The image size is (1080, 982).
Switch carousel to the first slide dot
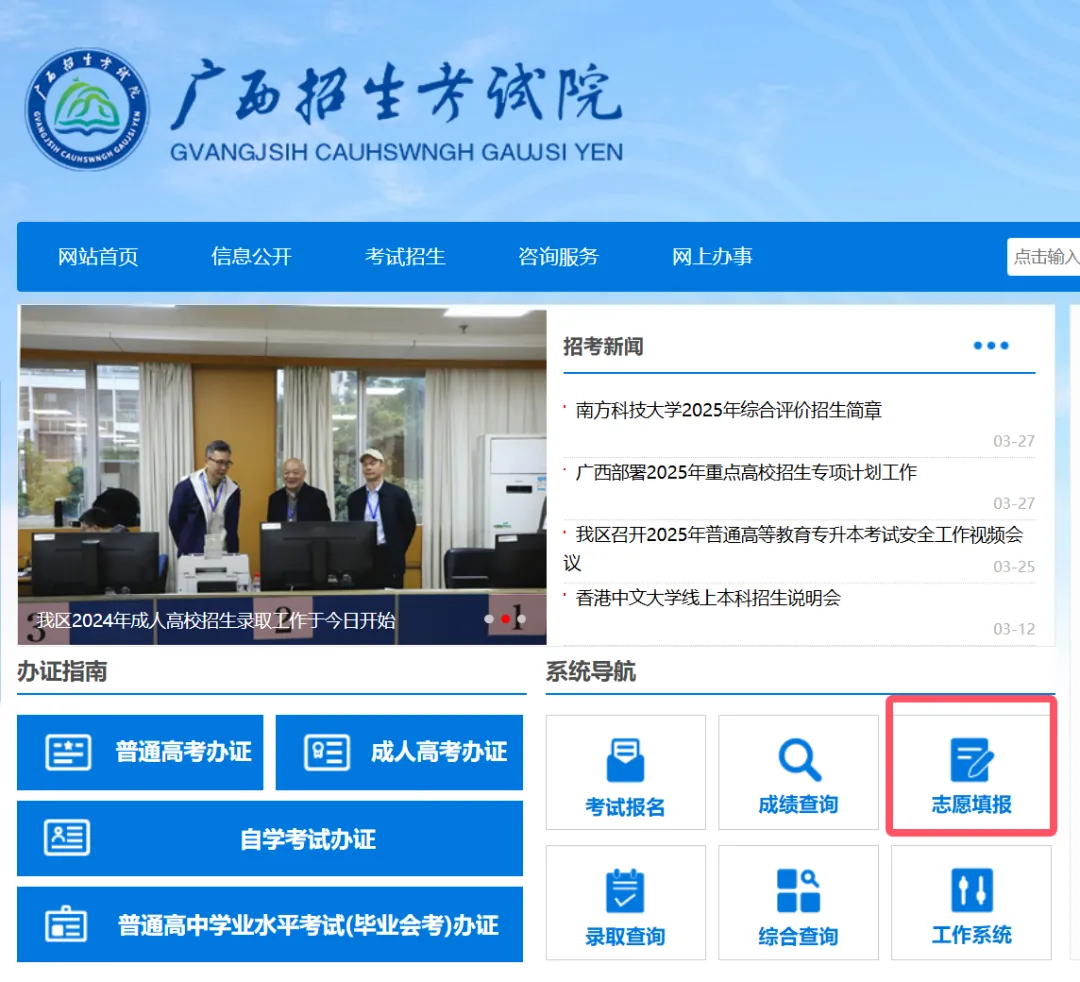489,619
